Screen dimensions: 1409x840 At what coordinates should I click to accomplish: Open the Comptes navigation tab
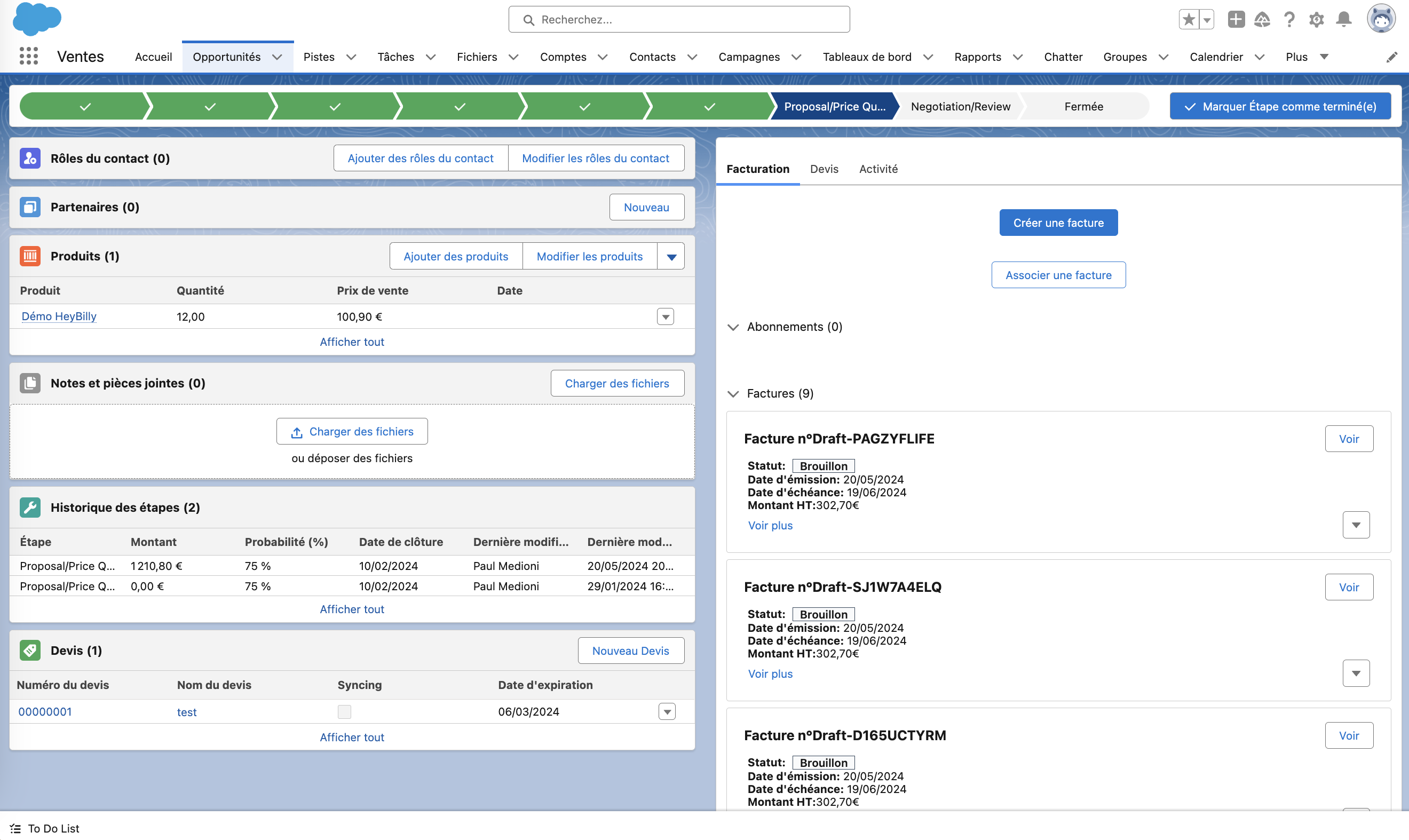pyautogui.click(x=563, y=57)
